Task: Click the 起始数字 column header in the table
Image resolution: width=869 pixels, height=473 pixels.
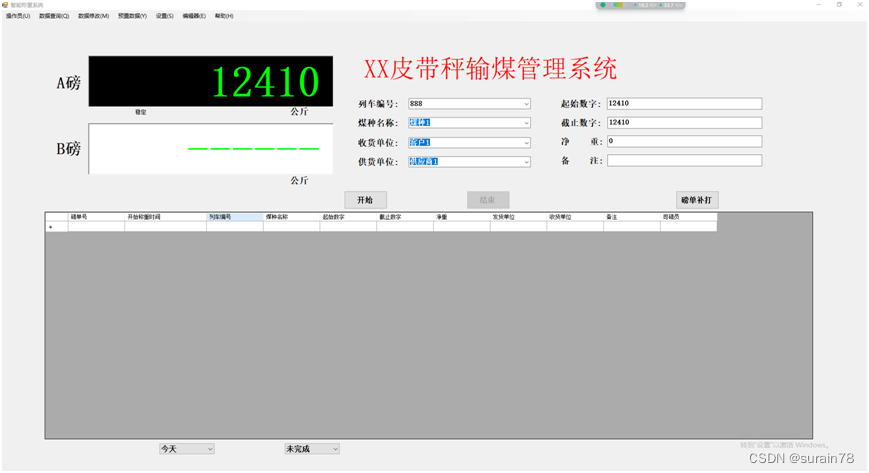Action: click(348, 217)
